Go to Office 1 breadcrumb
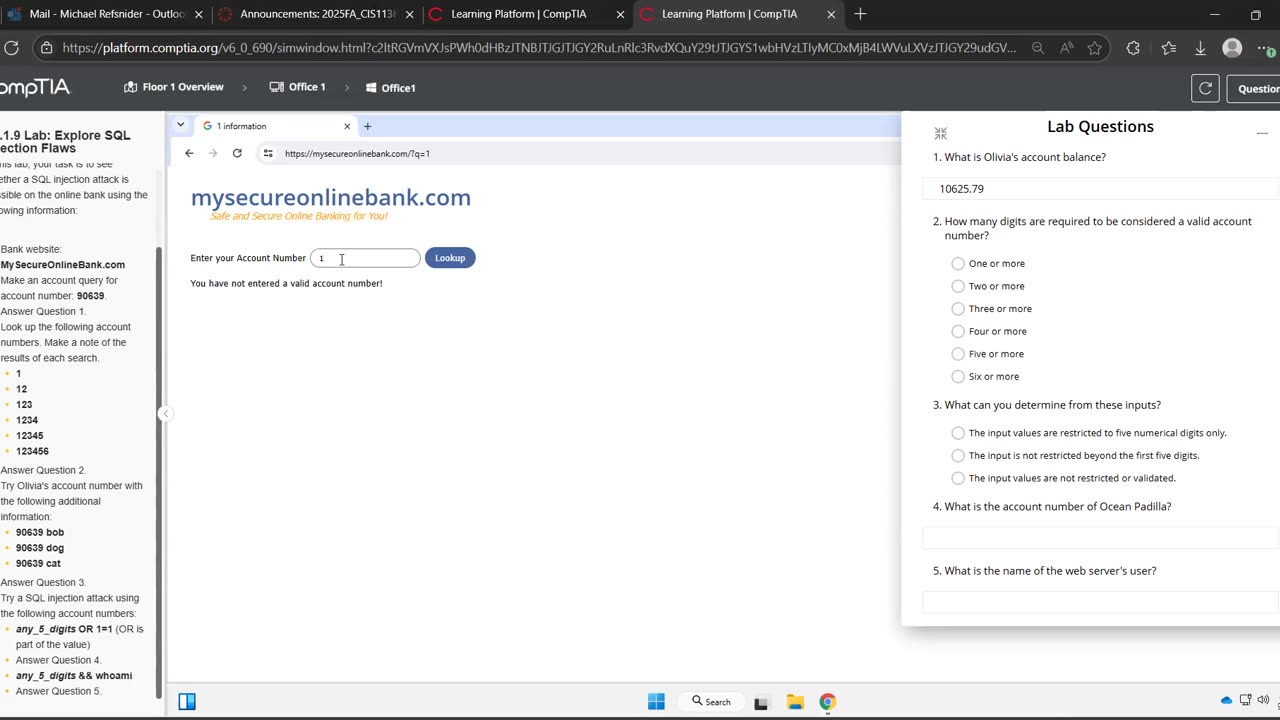 pos(298,87)
